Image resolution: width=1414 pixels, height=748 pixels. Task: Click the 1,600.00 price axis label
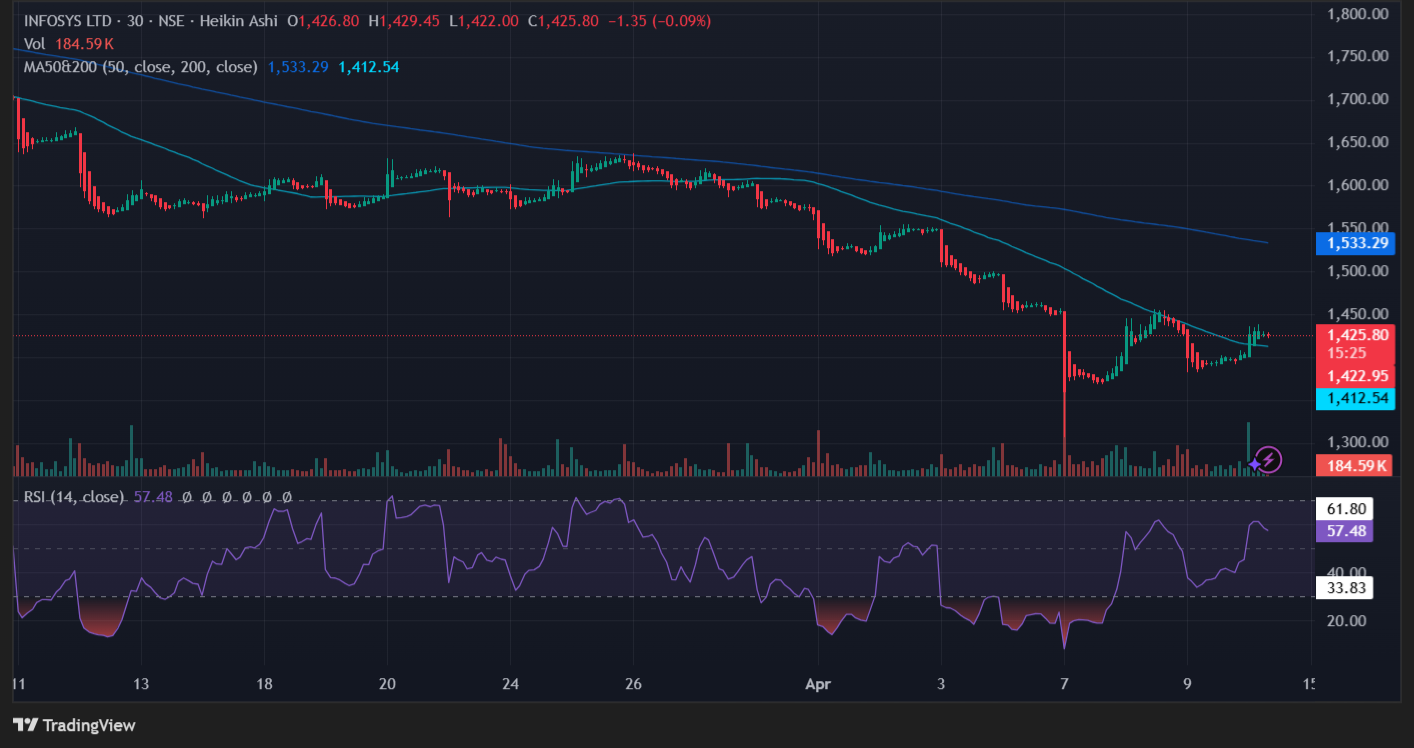click(x=1358, y=185)
